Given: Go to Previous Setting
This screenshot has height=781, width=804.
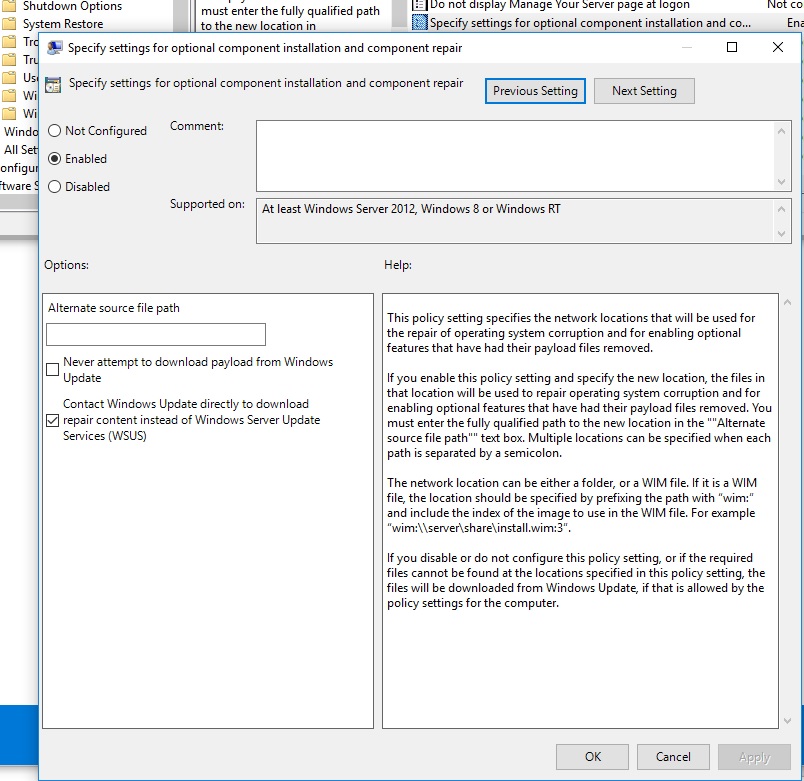Looking at the screenshot, I should point(535,91).
